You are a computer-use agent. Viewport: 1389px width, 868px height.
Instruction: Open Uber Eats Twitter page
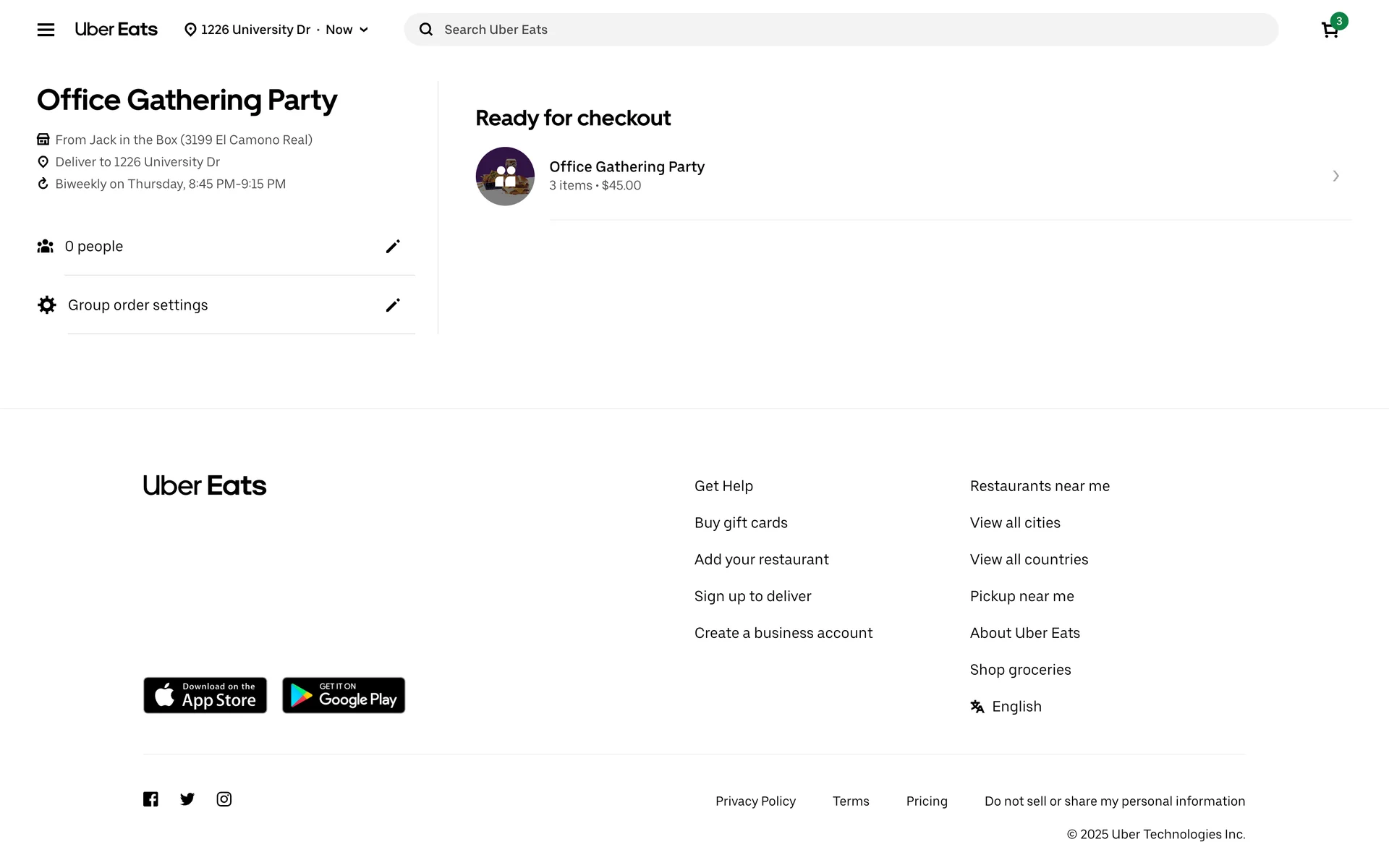[187, 799]
